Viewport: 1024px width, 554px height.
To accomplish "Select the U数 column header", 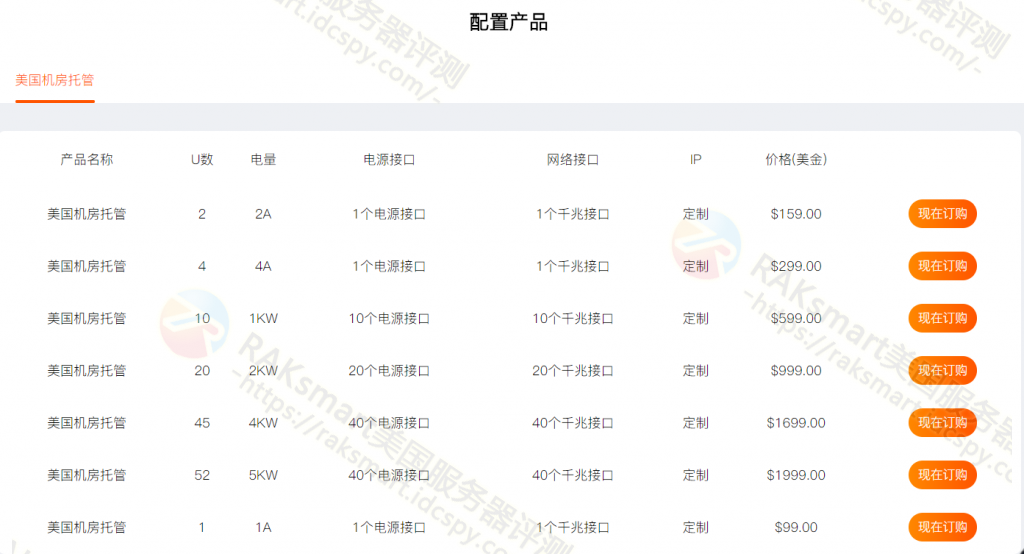I will click(202, 159).
